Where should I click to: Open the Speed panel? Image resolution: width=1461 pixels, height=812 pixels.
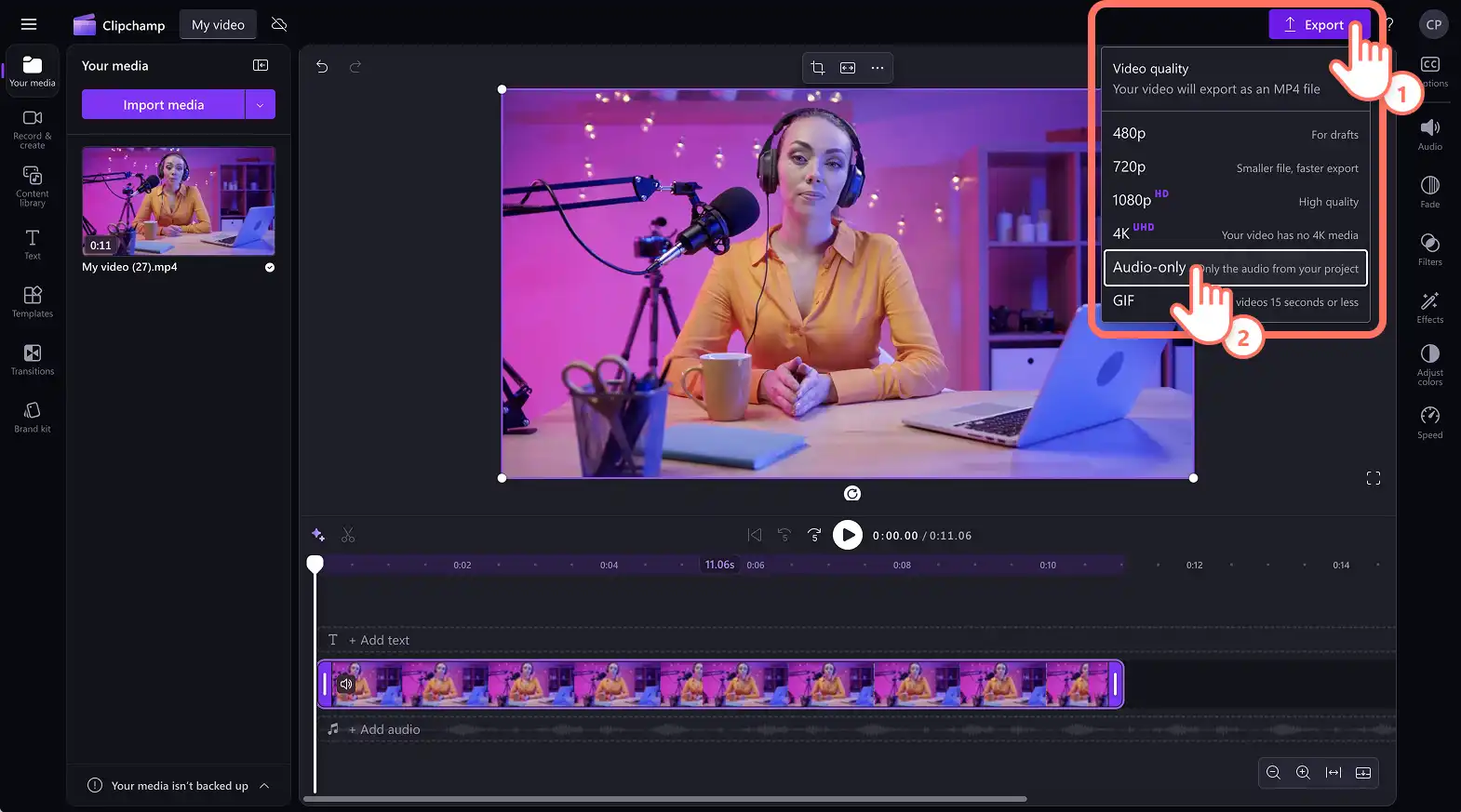(x=1430, y=422)
